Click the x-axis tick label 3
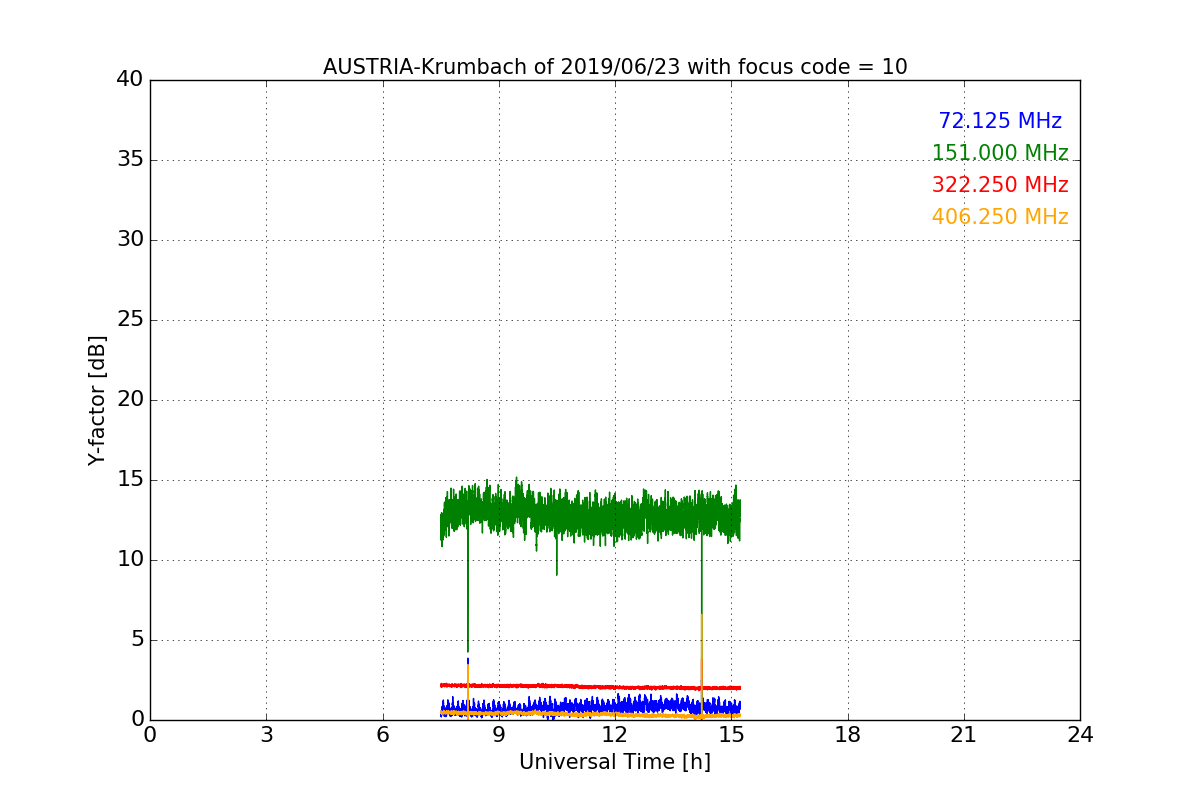1200x800 pixels. pos(266,735)
